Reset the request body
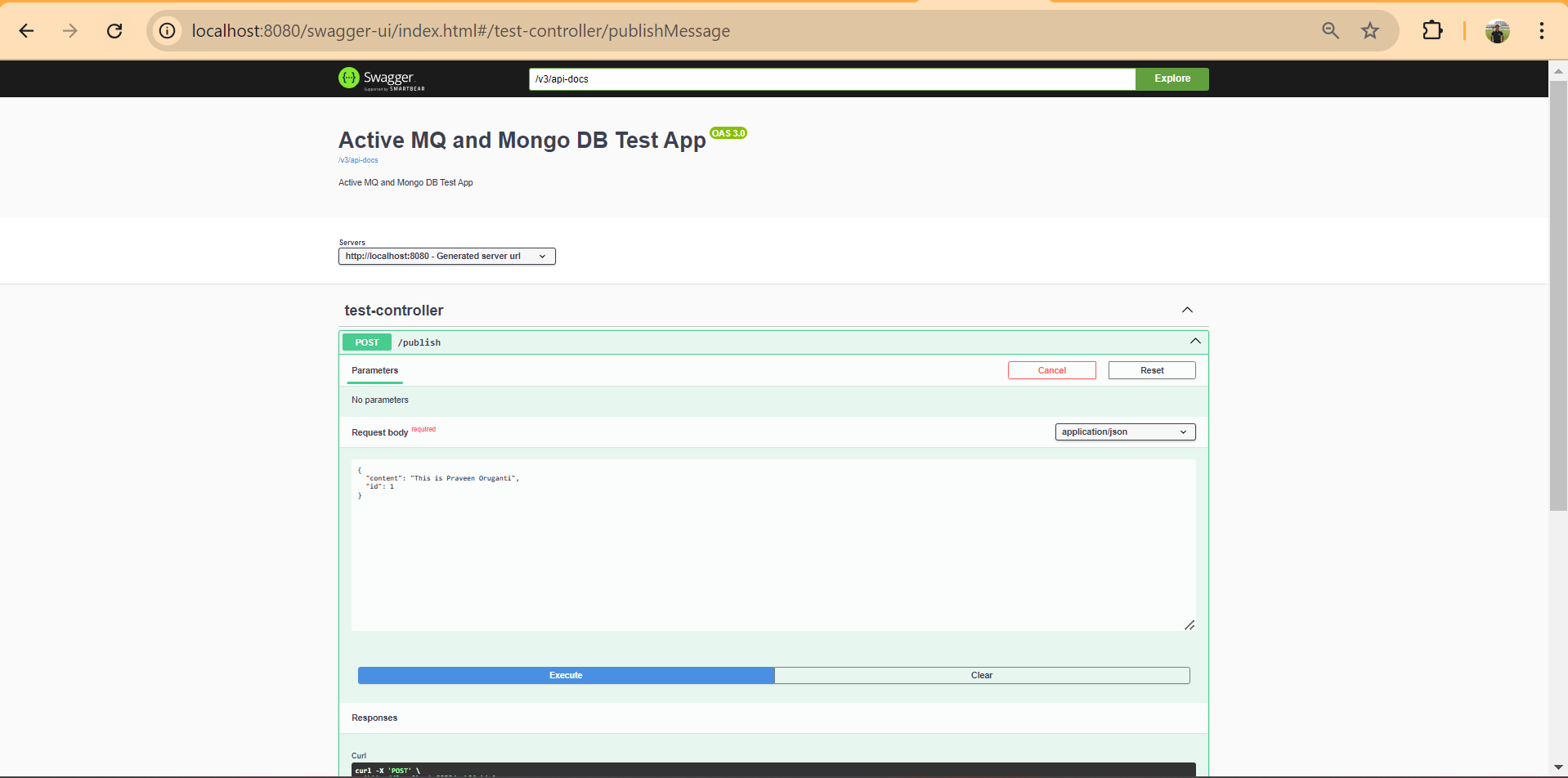The image size is (1568, 778). coord(1152,371)
